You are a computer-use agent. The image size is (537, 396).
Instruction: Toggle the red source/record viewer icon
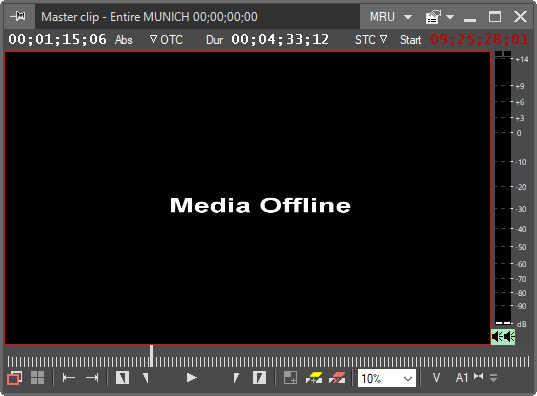15,378
